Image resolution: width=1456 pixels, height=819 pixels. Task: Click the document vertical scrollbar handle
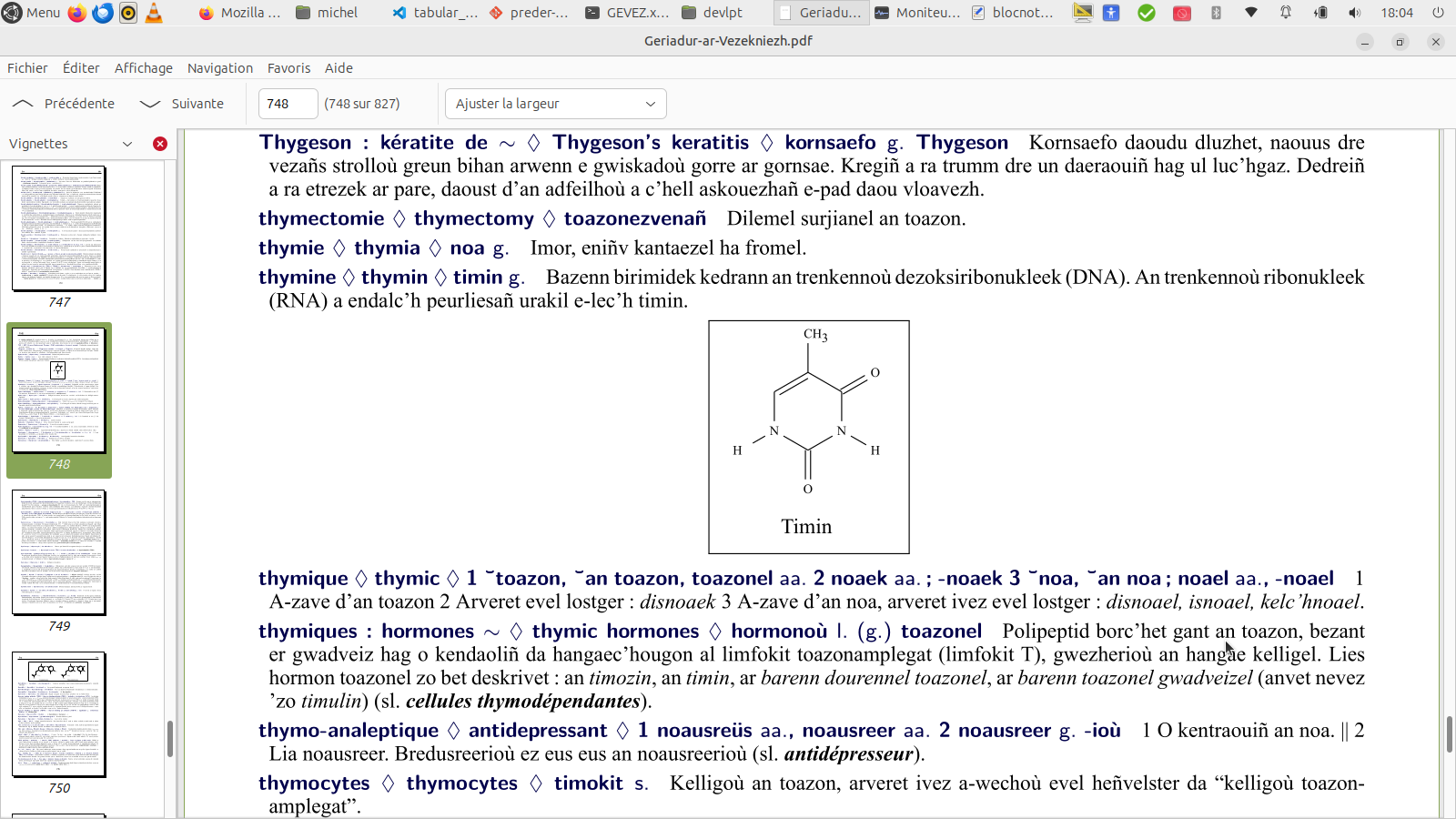1449,734
